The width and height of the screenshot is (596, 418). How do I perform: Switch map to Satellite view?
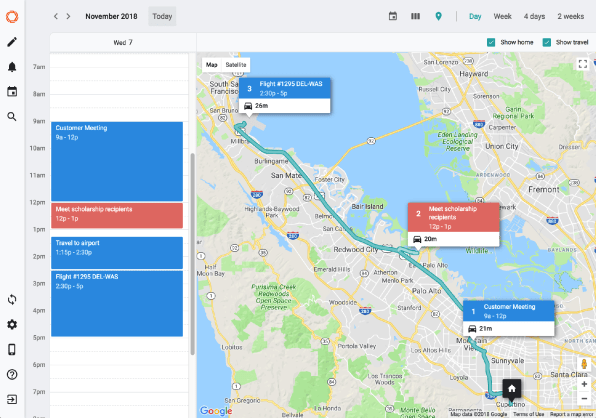[236, 65]
